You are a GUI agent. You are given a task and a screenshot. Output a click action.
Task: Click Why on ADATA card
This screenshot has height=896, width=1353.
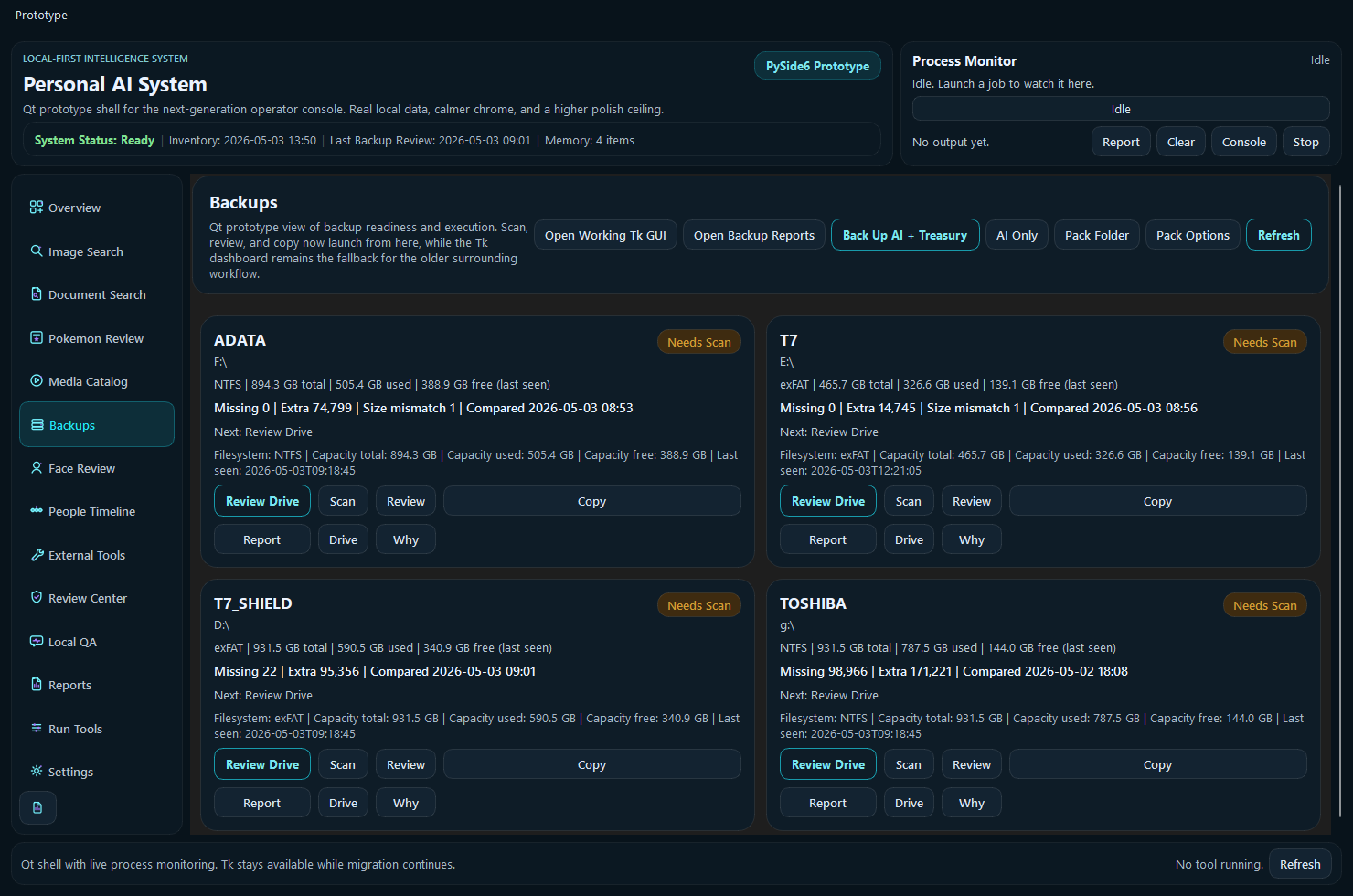coord(406,539)
